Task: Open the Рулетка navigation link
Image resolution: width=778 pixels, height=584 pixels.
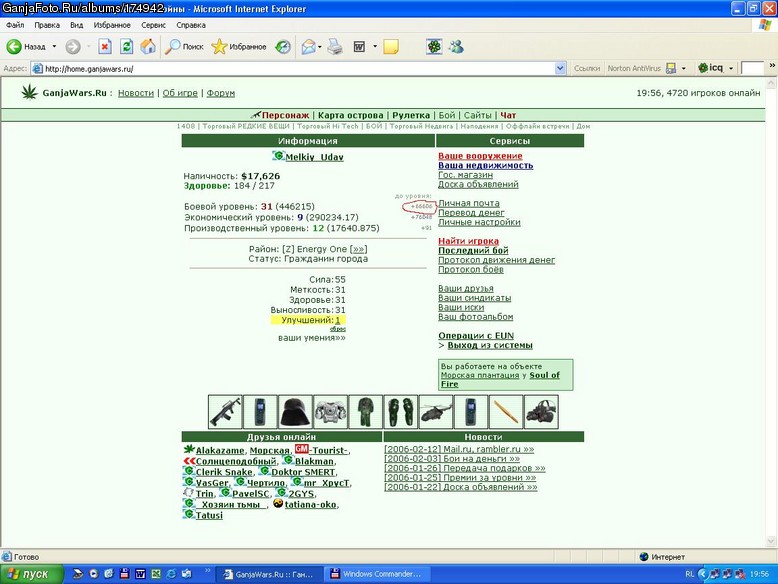Action: point(411,115)
